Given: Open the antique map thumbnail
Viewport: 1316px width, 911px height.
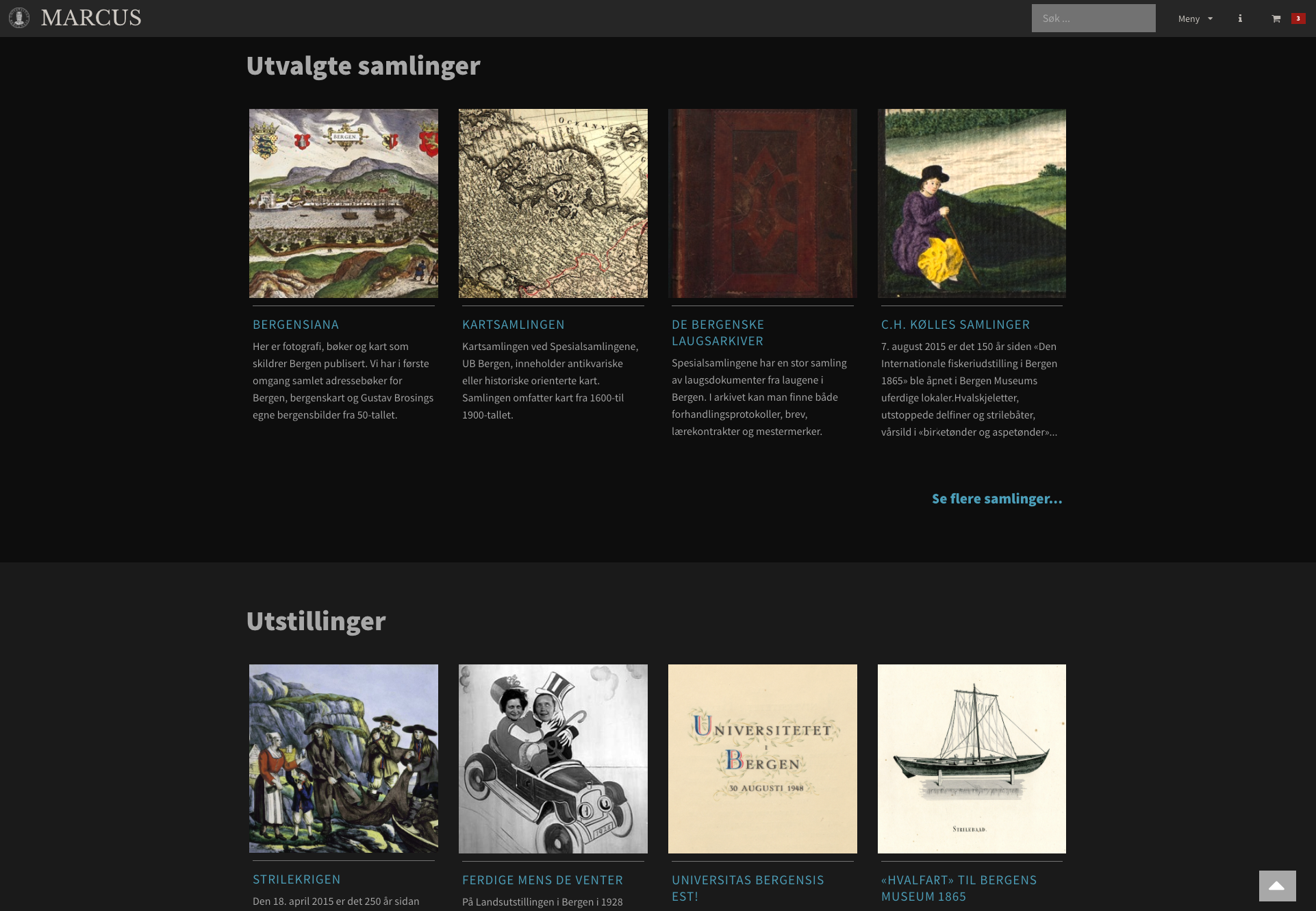Looking at the screenshot, I should click(x=553, y=203).
